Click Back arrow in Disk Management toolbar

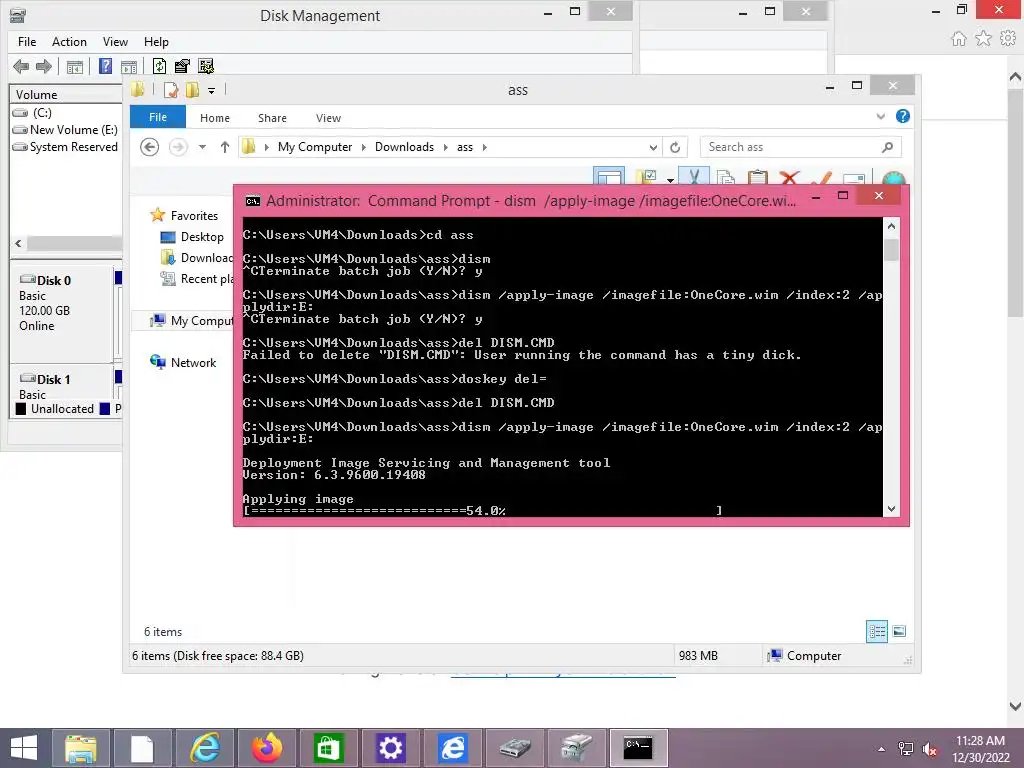pyautogui.click(x=21, y=66)
